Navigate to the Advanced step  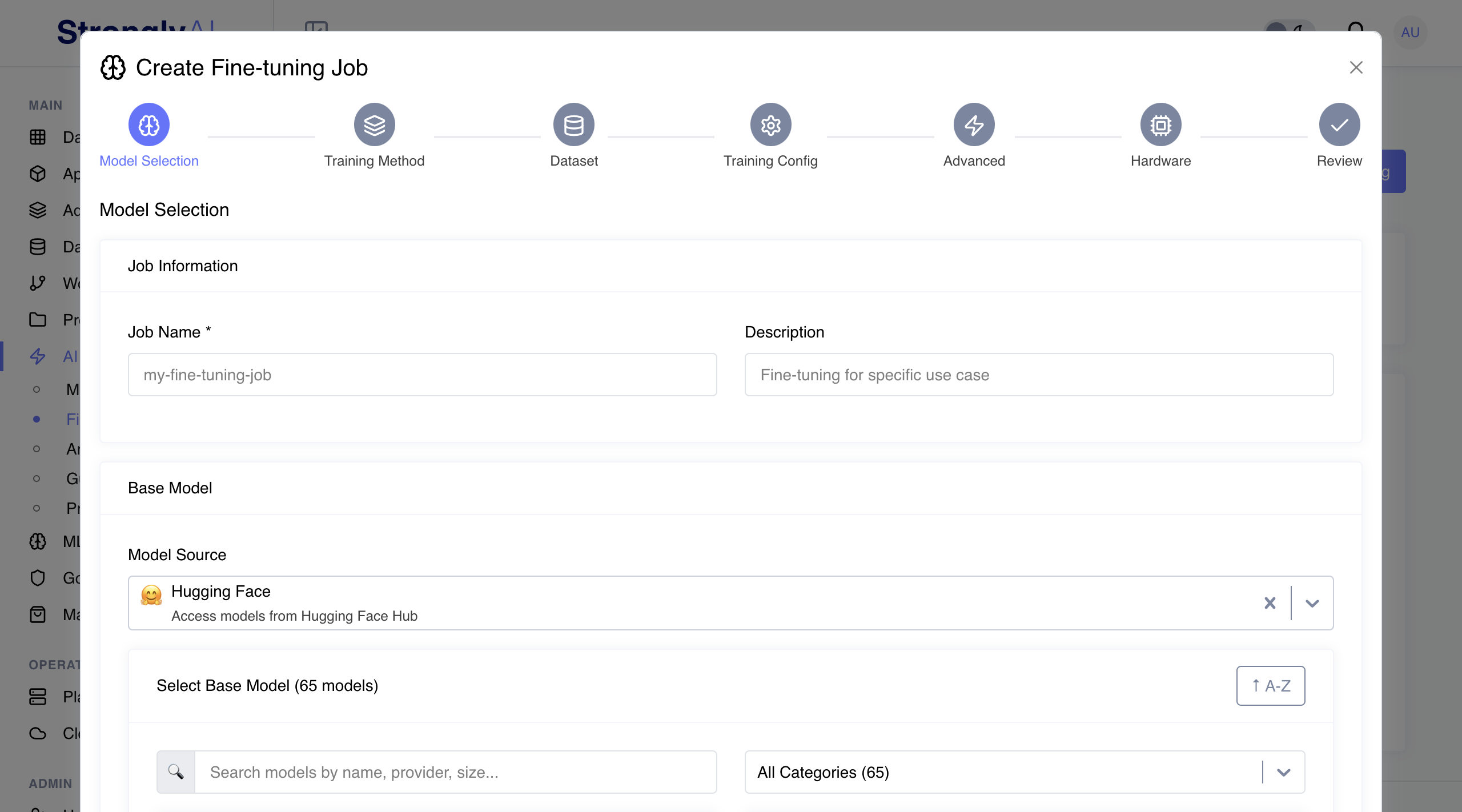coord(974,124)
